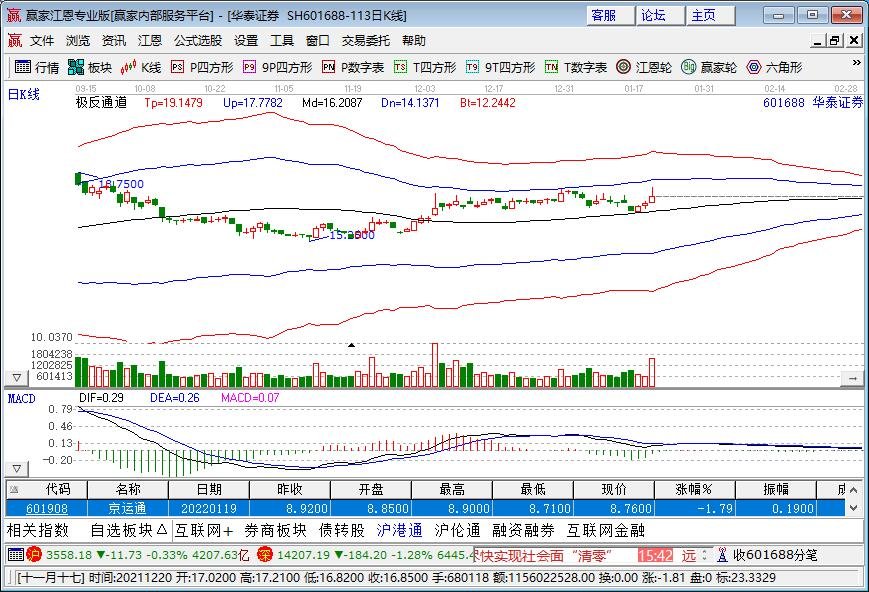Sort table by 最高 column header
This screenshot has height=592, width=869.
coord(452,489)
